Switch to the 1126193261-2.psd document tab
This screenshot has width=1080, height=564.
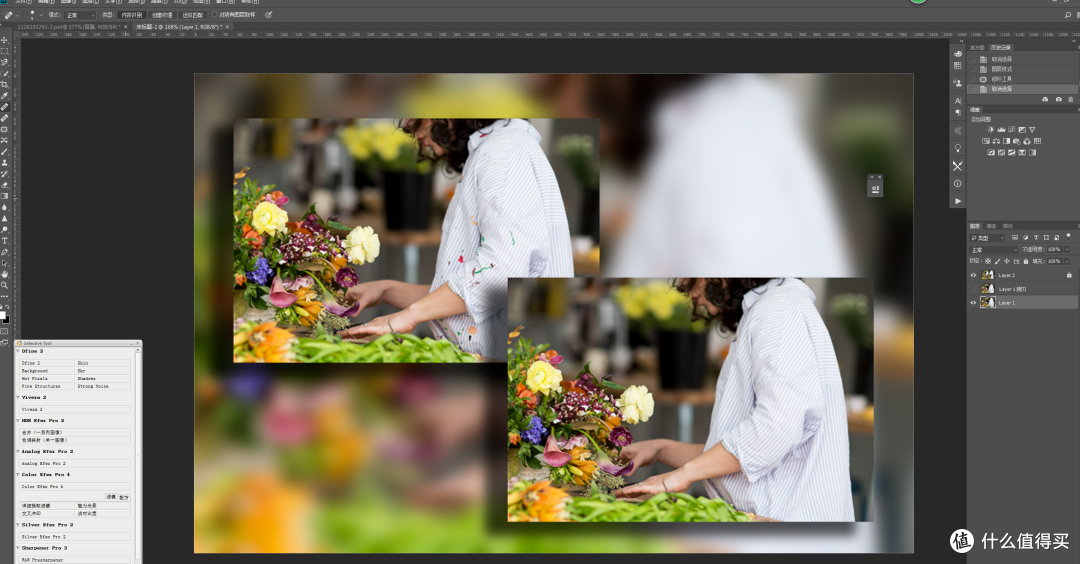pos(68,27)
